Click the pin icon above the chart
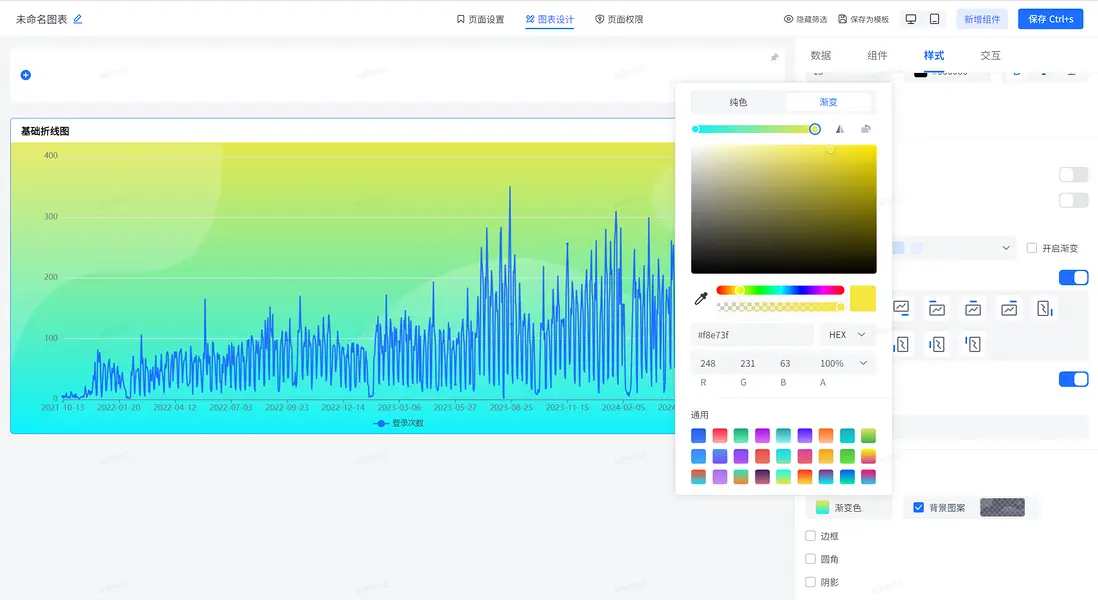The height and width of the screenshot is (600, 1098). coord(774,58)
